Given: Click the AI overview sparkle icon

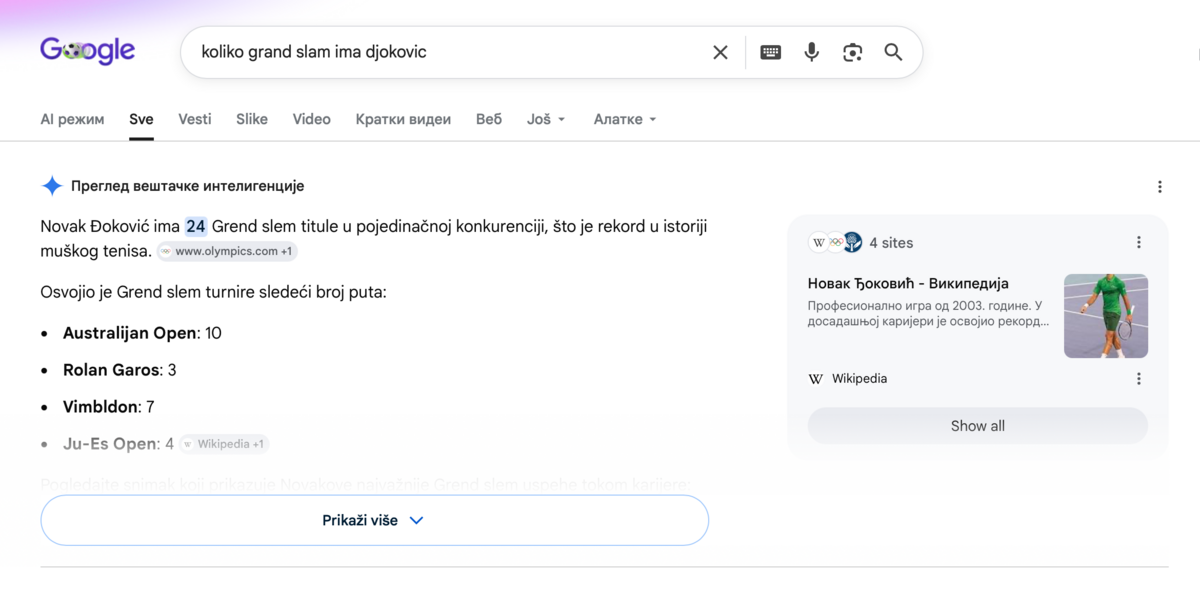Looking at the screenshot, I should click(52, 186).
